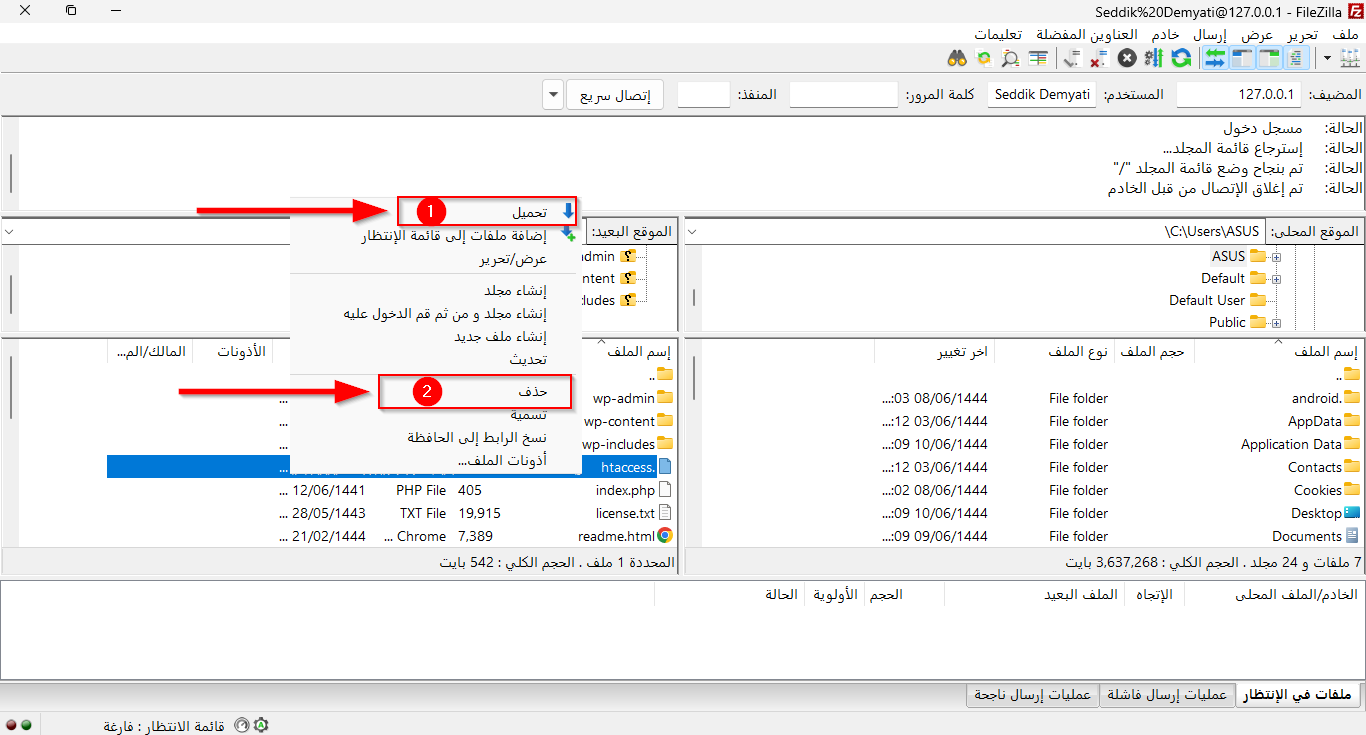Click the disconnect from server icon
This screenshot has width=1366, height=735.
(x=1099, y=58)
